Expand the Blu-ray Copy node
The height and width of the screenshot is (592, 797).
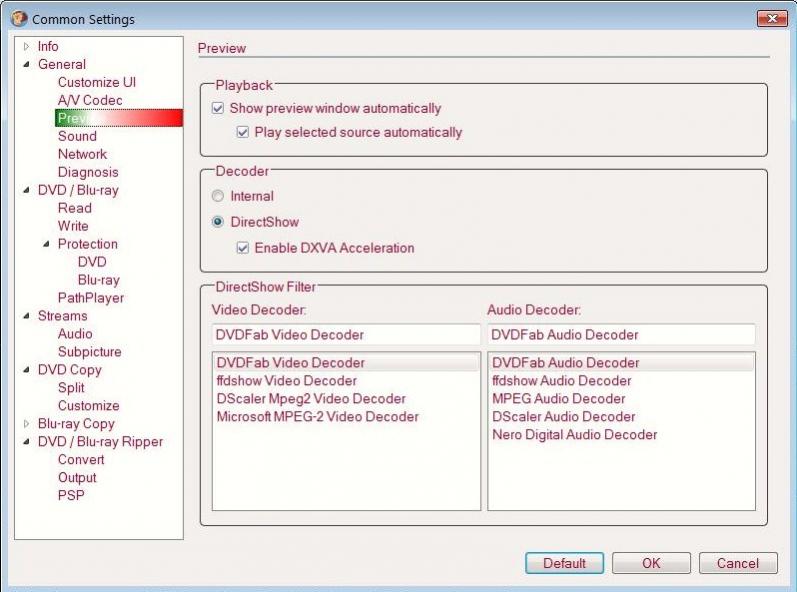(27, 424)
